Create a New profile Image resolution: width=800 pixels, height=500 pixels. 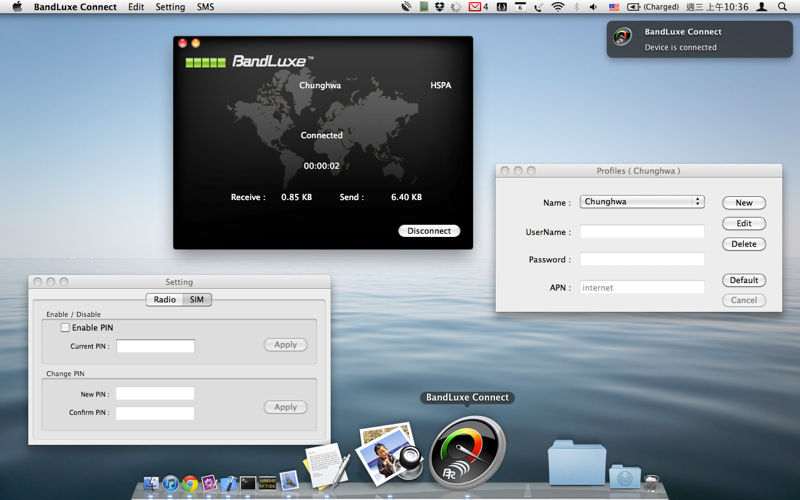click(x=744, y=203)
